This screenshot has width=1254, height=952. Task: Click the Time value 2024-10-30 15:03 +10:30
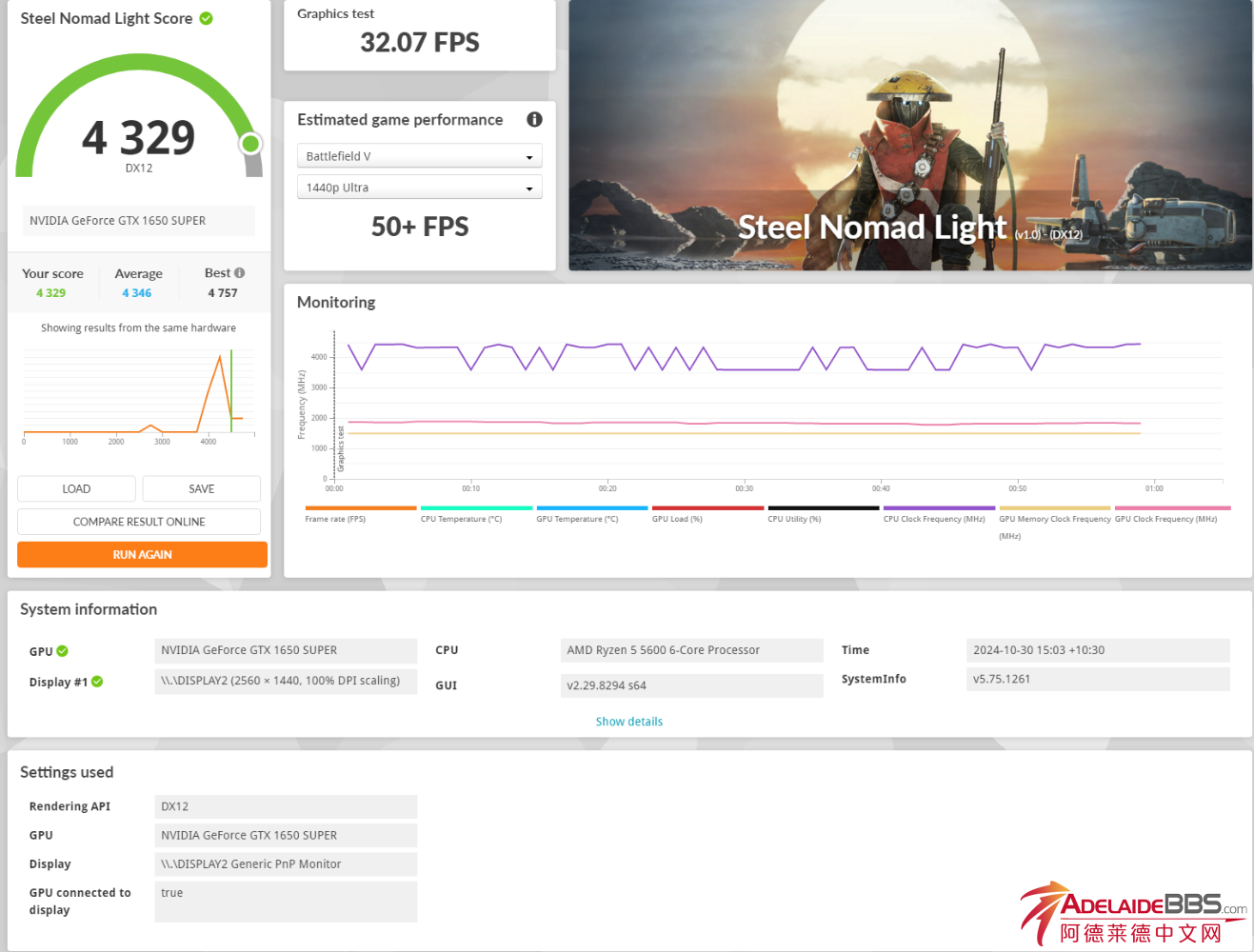point(1098,650)
